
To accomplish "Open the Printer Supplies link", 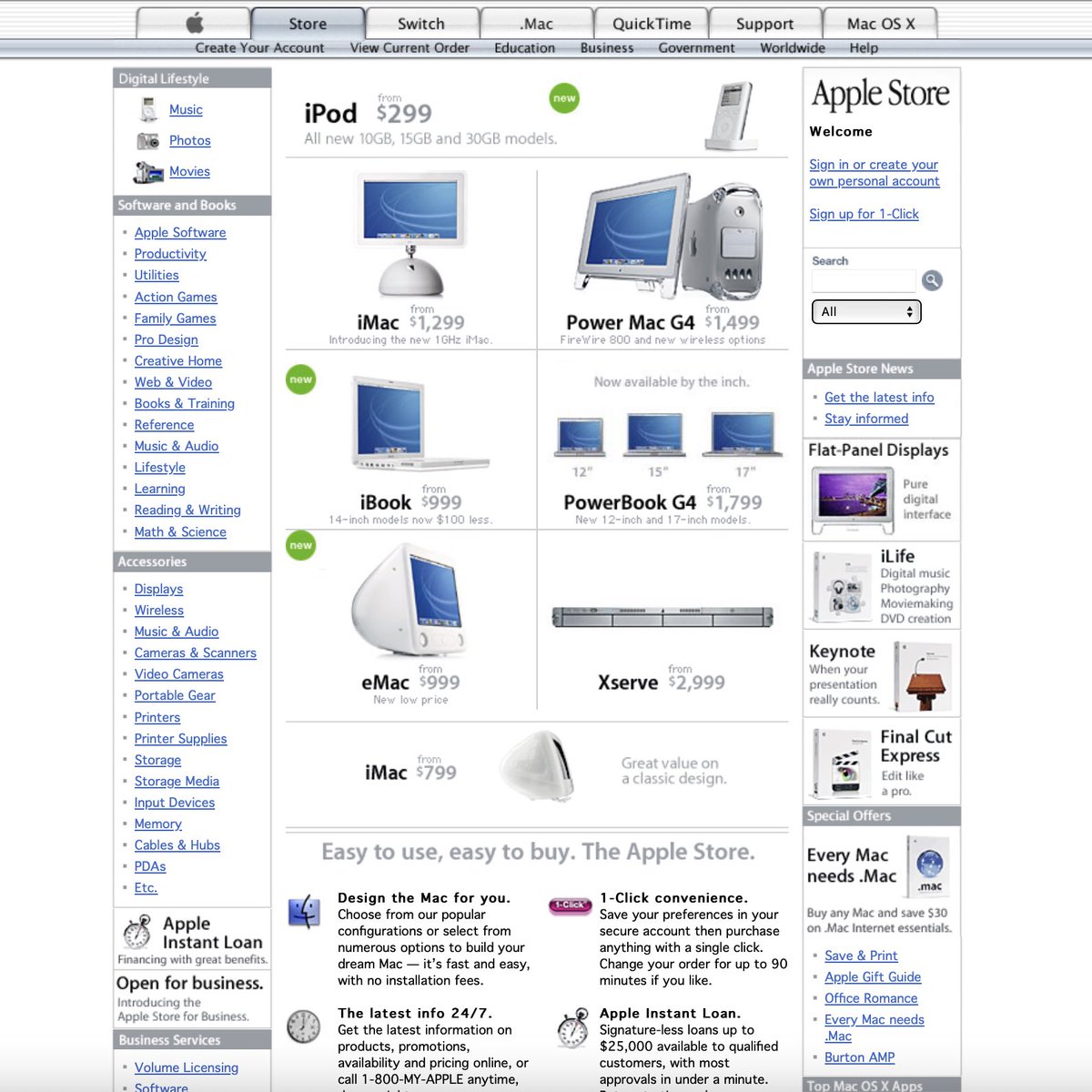I will tap(180, 738).
